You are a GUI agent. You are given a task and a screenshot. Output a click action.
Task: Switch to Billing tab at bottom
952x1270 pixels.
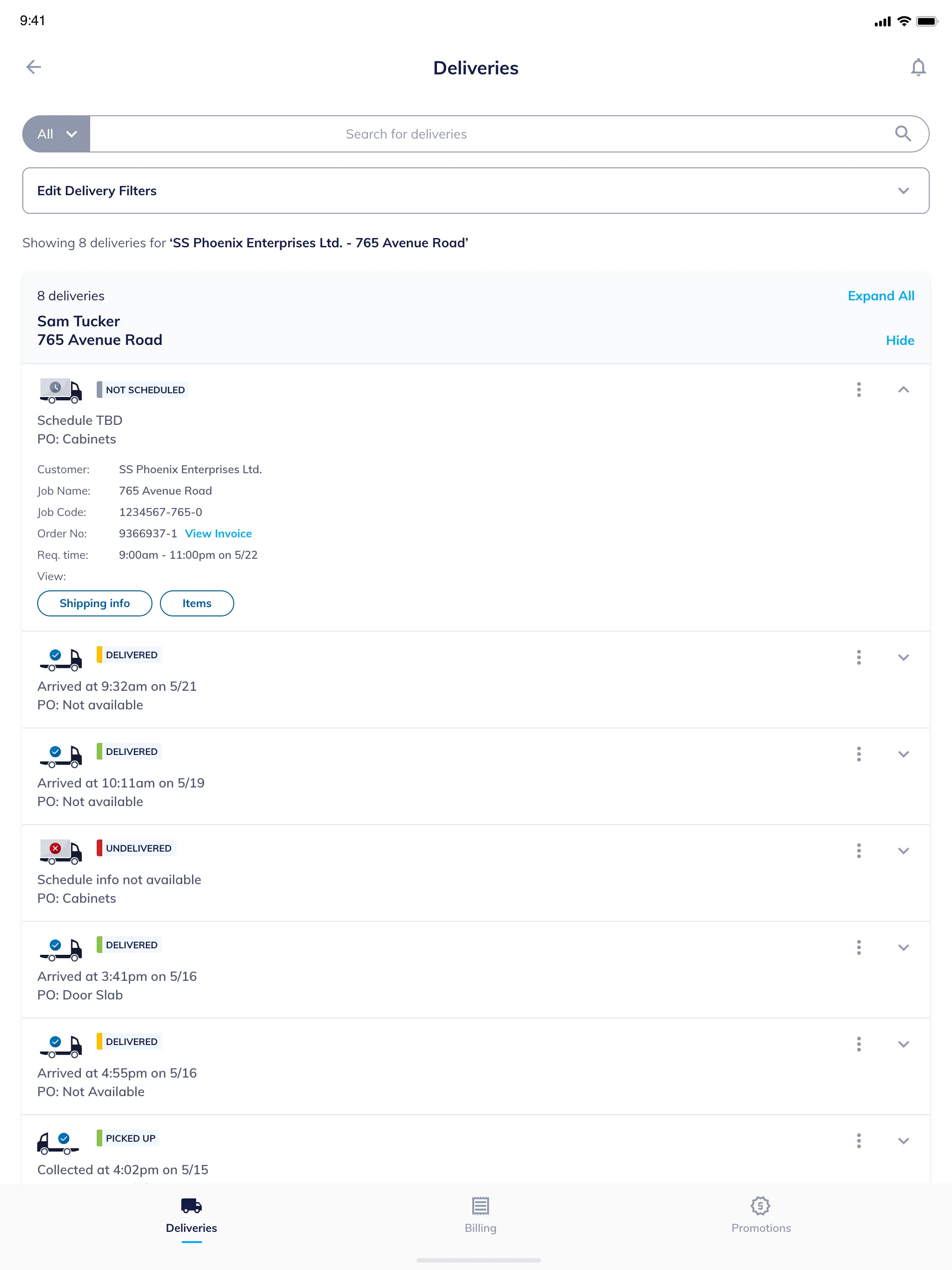tap(480, 1215)
